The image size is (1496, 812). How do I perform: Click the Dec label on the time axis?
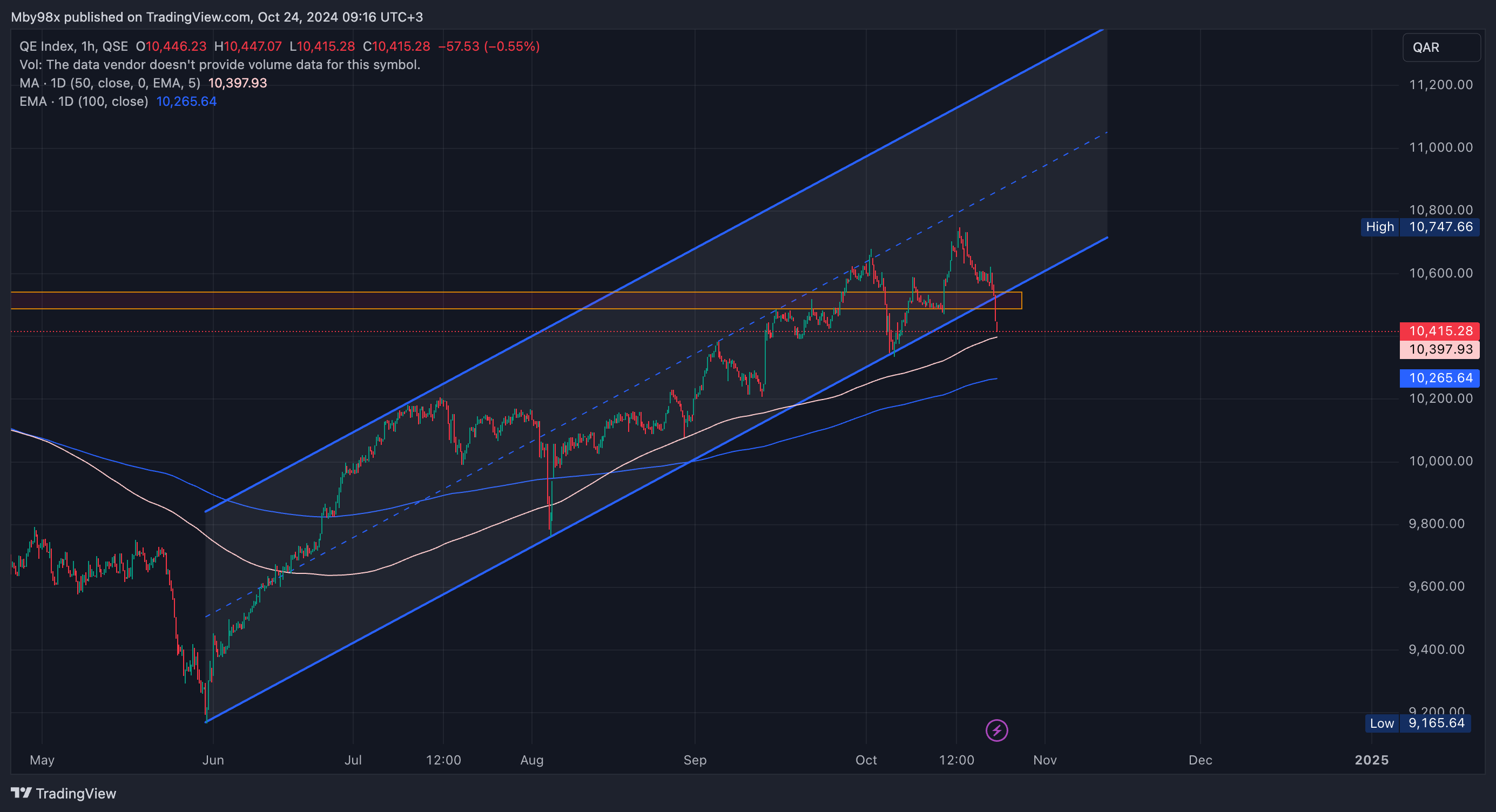click(x=1201, y=760)
